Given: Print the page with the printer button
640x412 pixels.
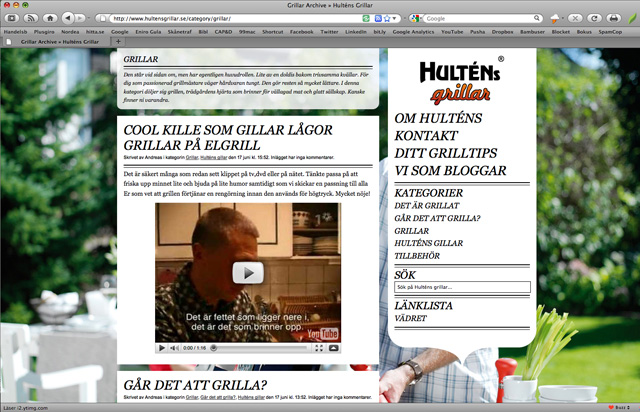Looking at the screenshot, I should [x=613, y=18].
